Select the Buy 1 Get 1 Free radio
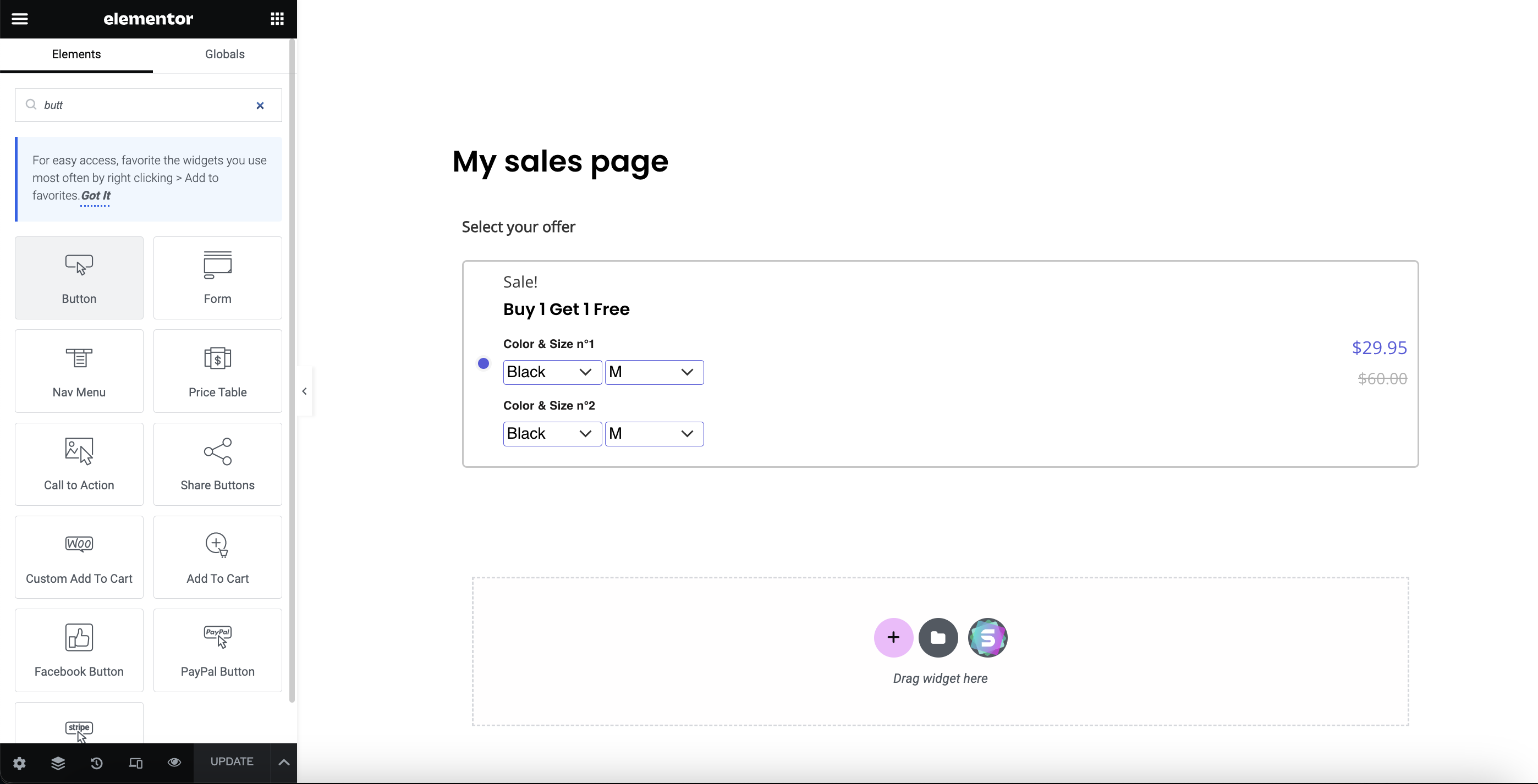The width and height of the screenshot is (1538, 784). 484,363
